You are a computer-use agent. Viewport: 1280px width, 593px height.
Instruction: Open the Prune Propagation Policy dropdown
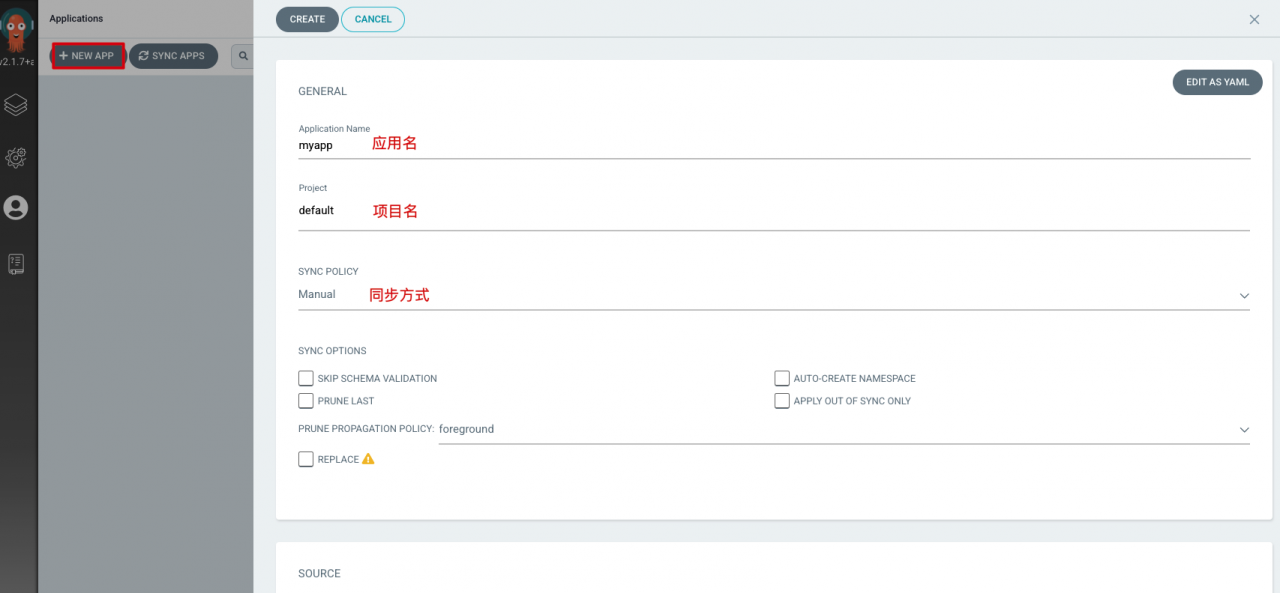point(844,429)
